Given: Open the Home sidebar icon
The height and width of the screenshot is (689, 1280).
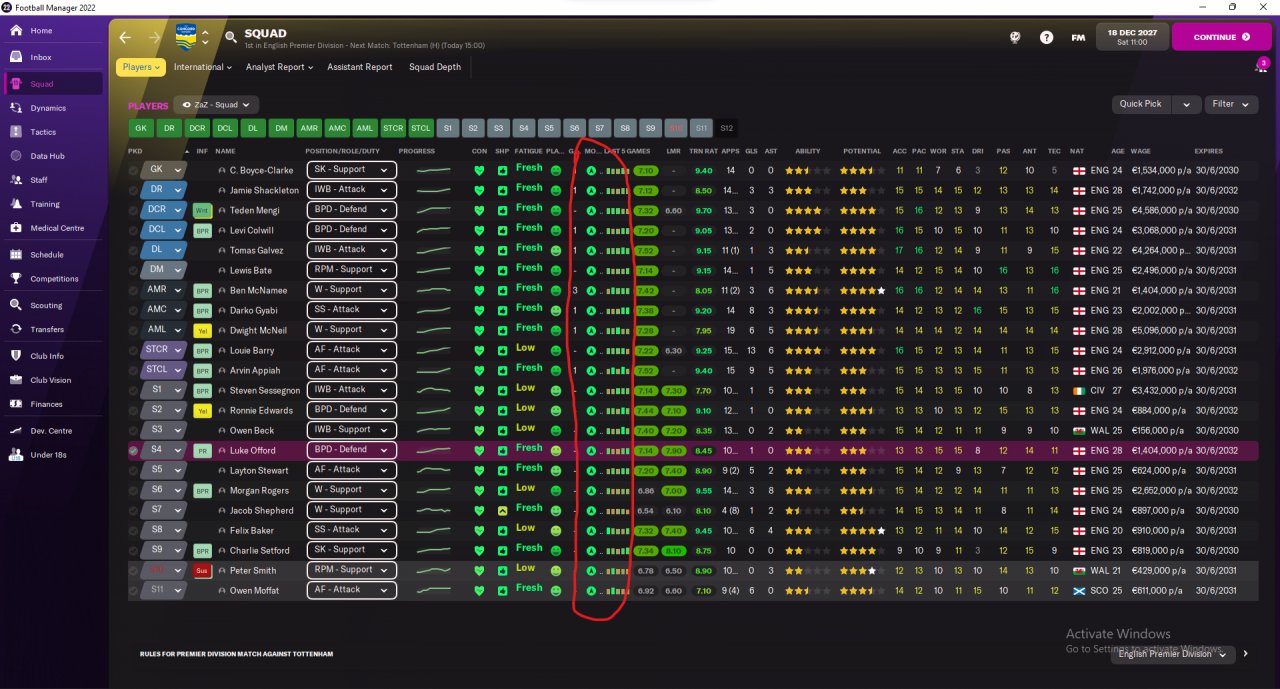Looking at the screenshot, I should [16, 31].
